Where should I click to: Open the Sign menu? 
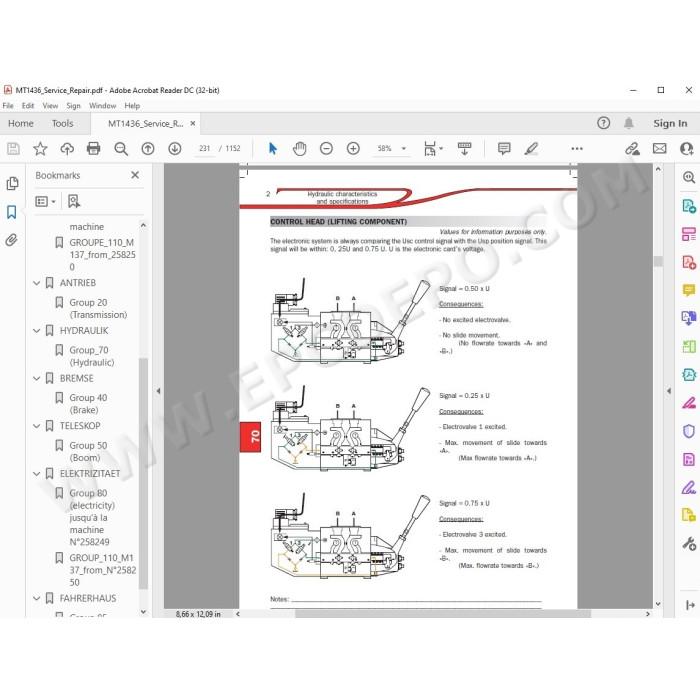click(x=73, y=106)
